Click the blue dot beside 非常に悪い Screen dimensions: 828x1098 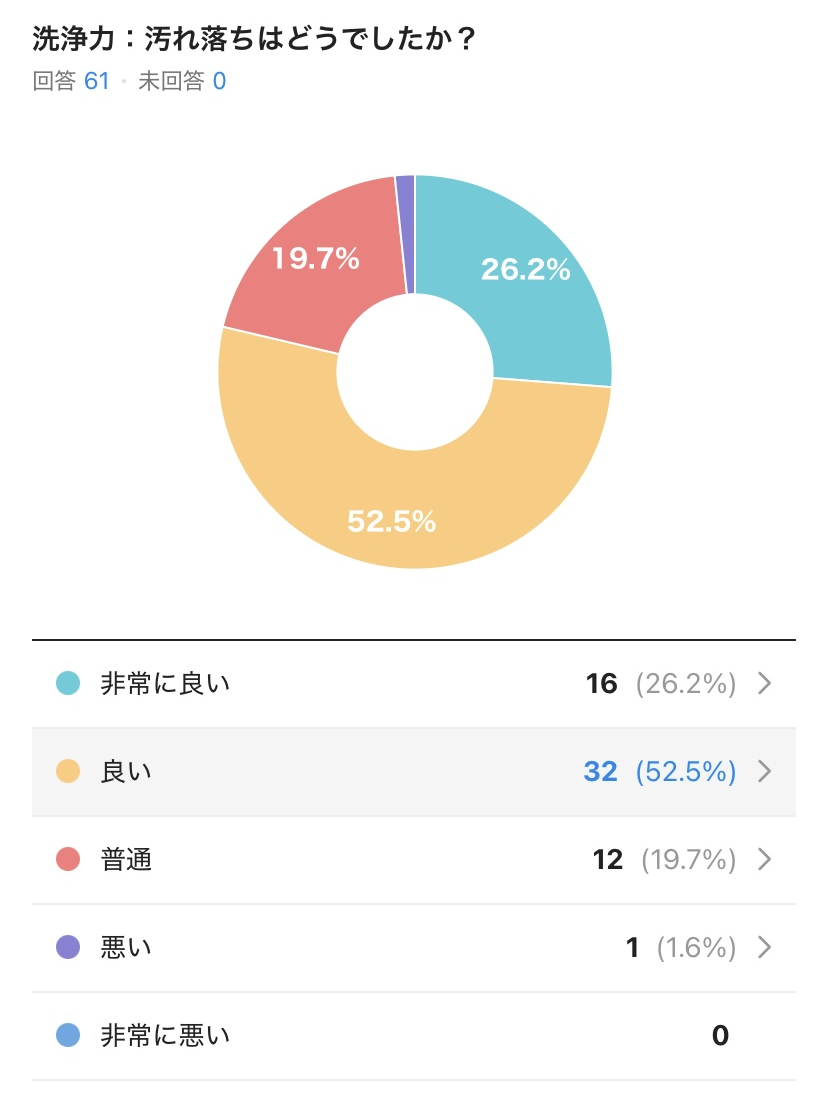tap(68, 1036)
